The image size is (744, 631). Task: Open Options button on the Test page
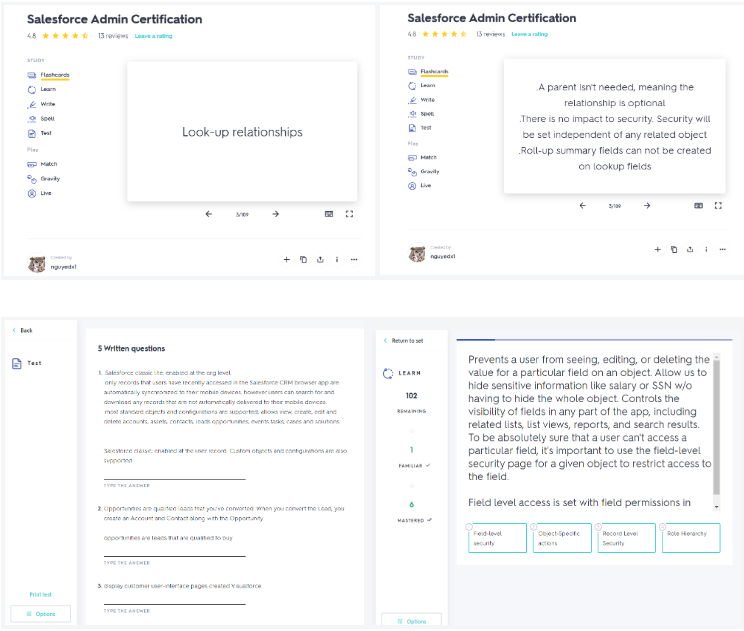[x=41, y=614]
